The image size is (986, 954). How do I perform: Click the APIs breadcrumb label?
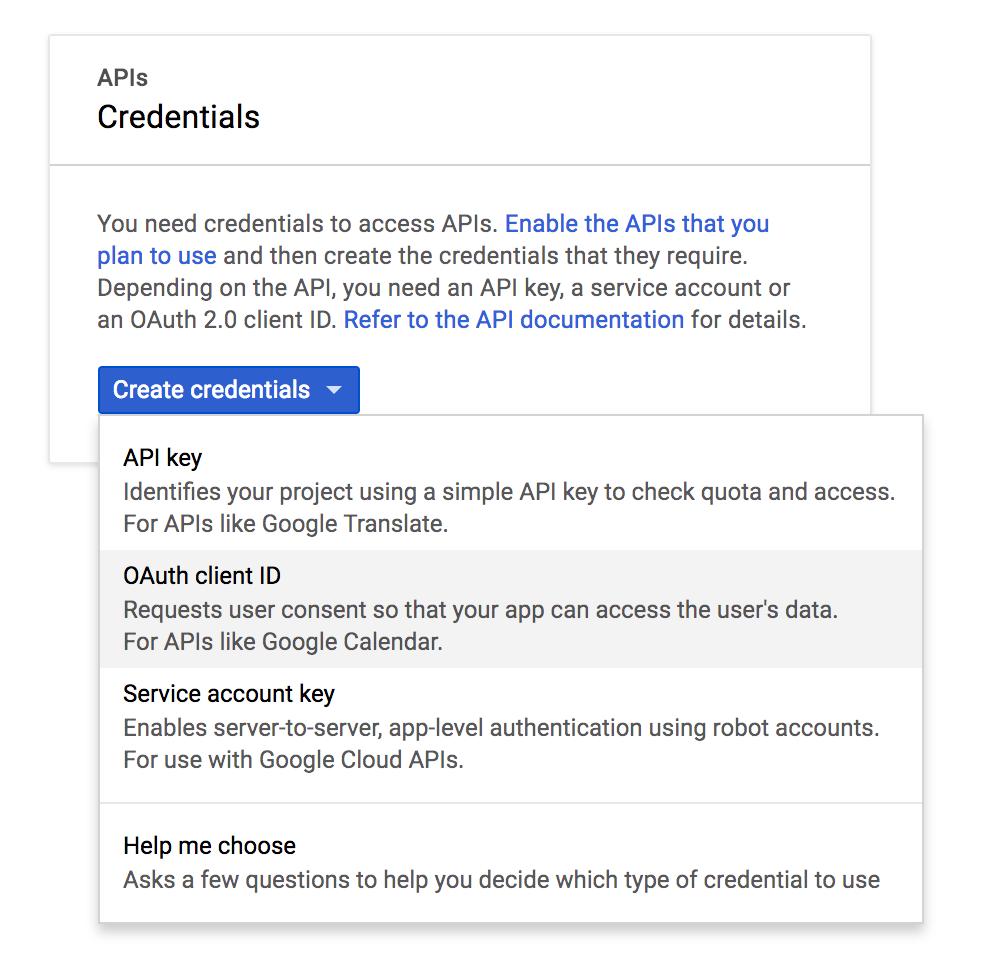click(122, 77)
